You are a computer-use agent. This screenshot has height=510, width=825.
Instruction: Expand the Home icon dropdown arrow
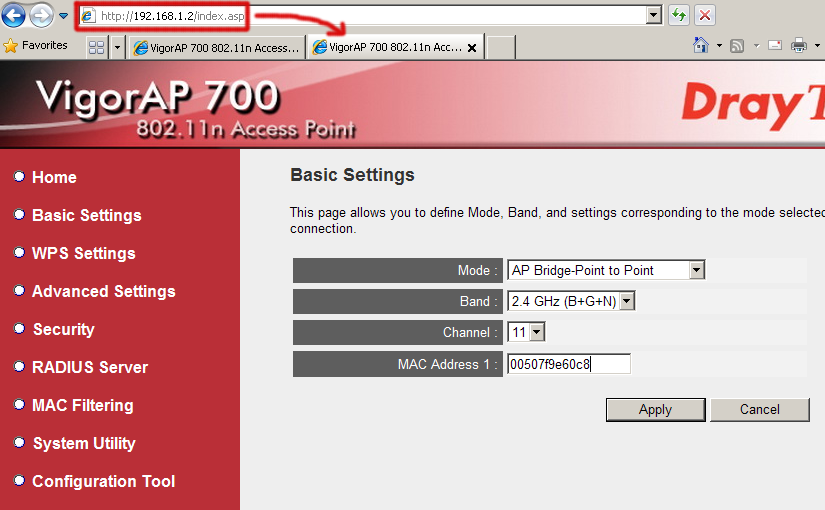coord(719,46)
